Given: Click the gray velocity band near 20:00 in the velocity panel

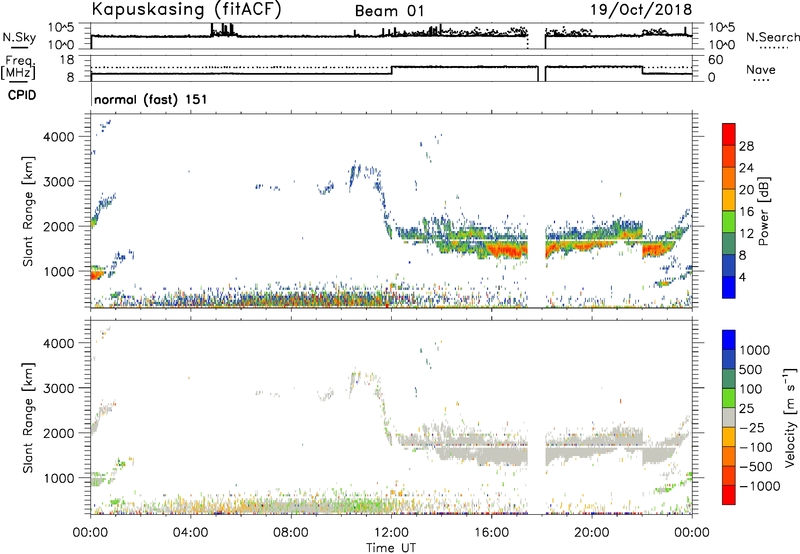Looking at the screenshot, I should tap(592, 441).
